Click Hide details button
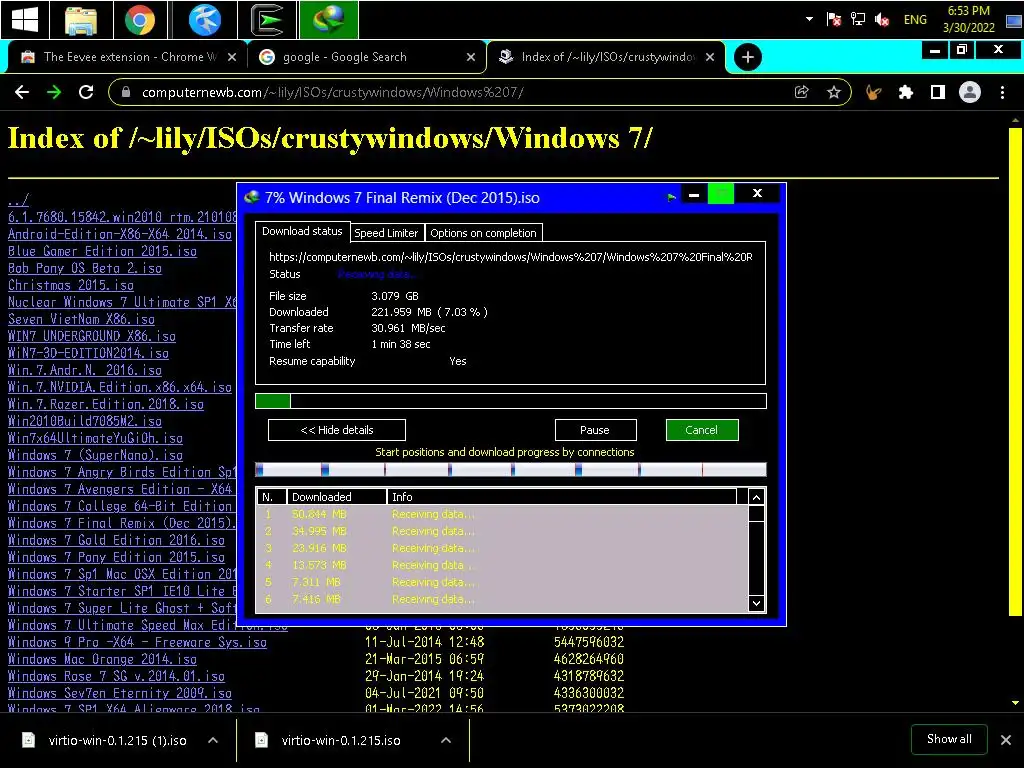The width and height of the screenshot is (1024, 768). coord(337,430)
